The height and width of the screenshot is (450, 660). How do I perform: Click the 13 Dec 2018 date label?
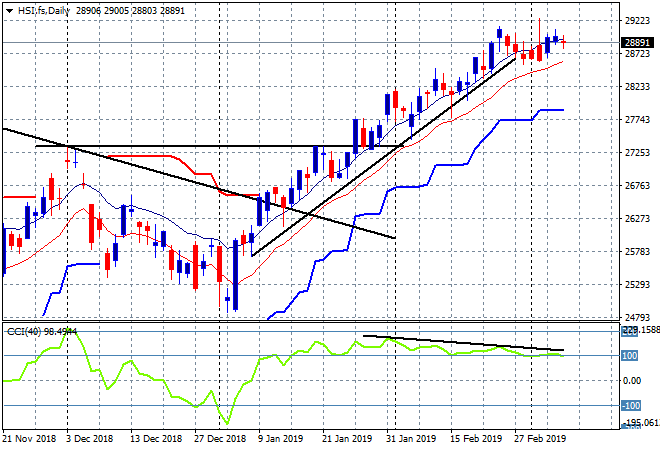[156, 439]
